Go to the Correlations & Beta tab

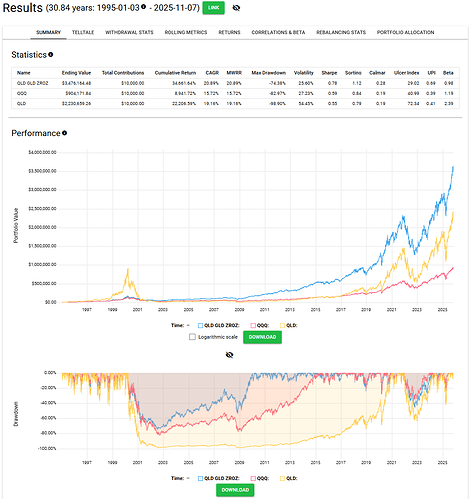[278, 32]
